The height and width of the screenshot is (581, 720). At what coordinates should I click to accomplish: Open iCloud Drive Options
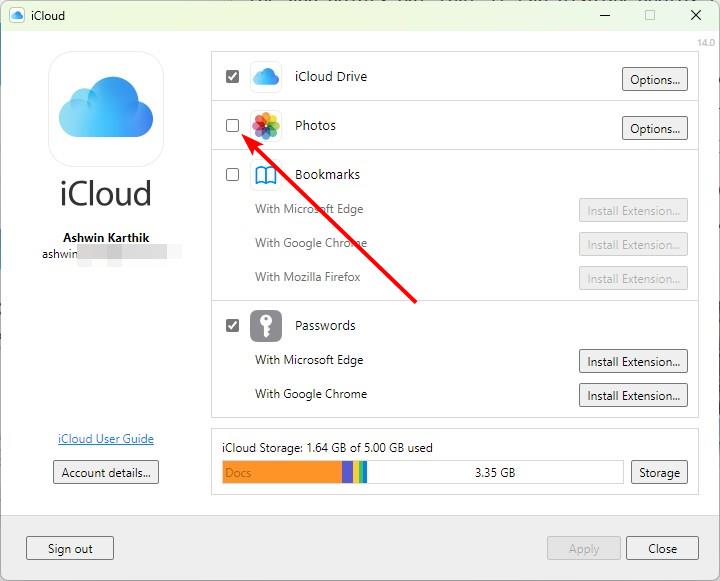655,79
